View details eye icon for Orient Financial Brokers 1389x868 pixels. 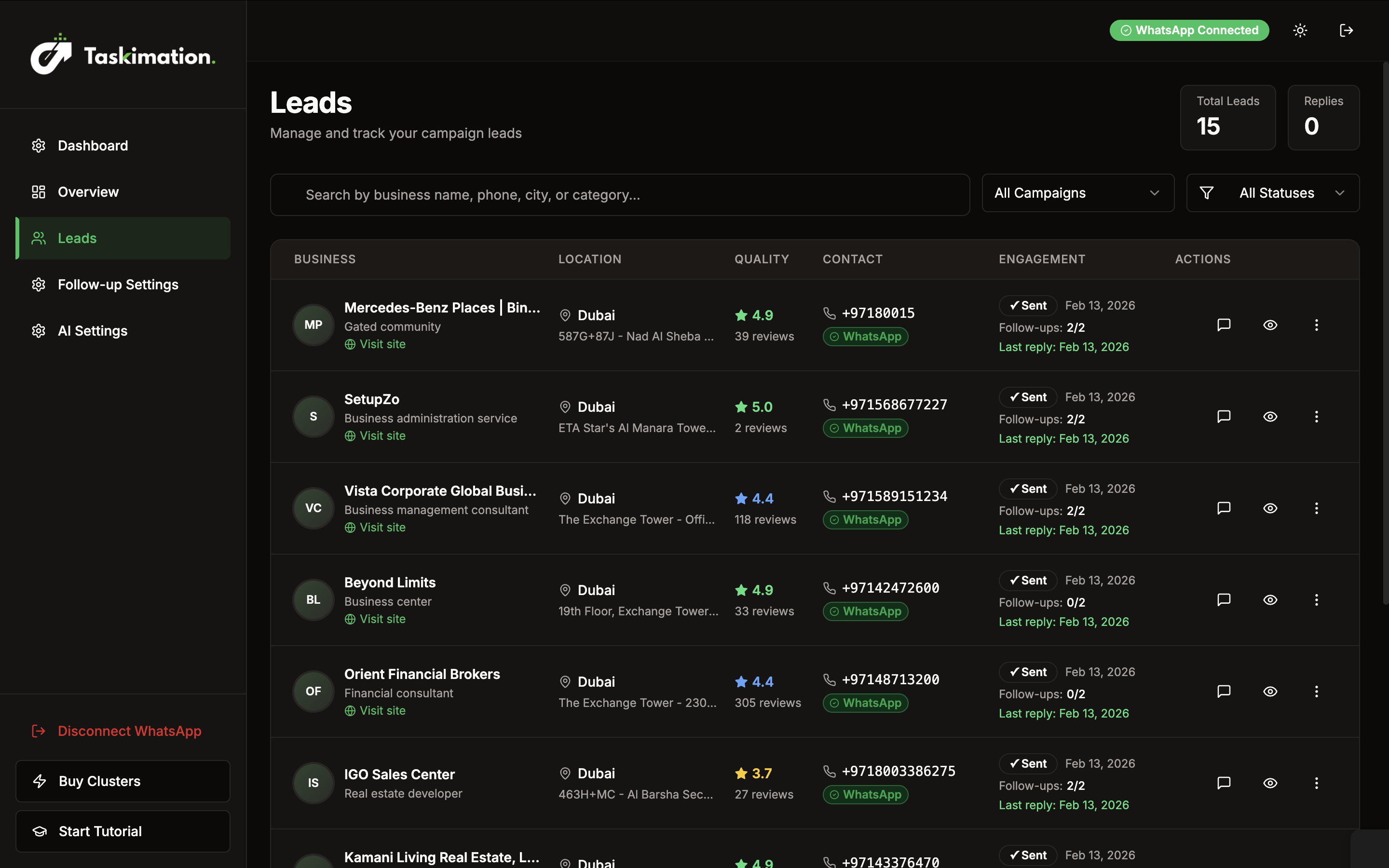pos(1270,692)
